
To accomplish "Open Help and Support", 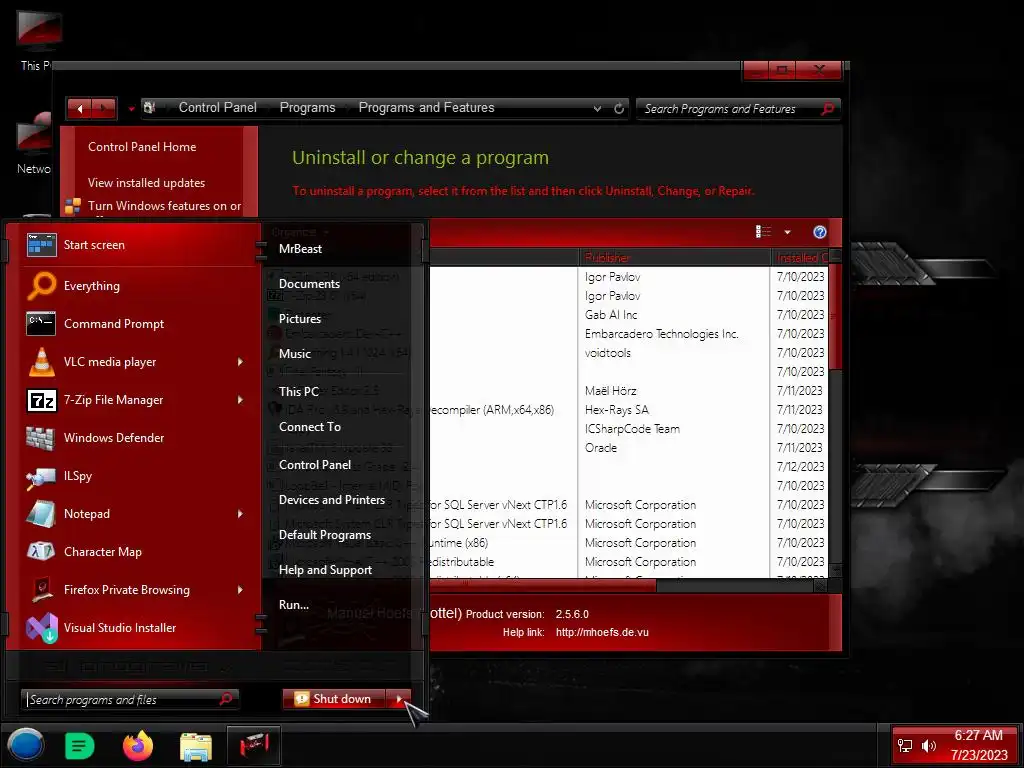I will 325,570.
